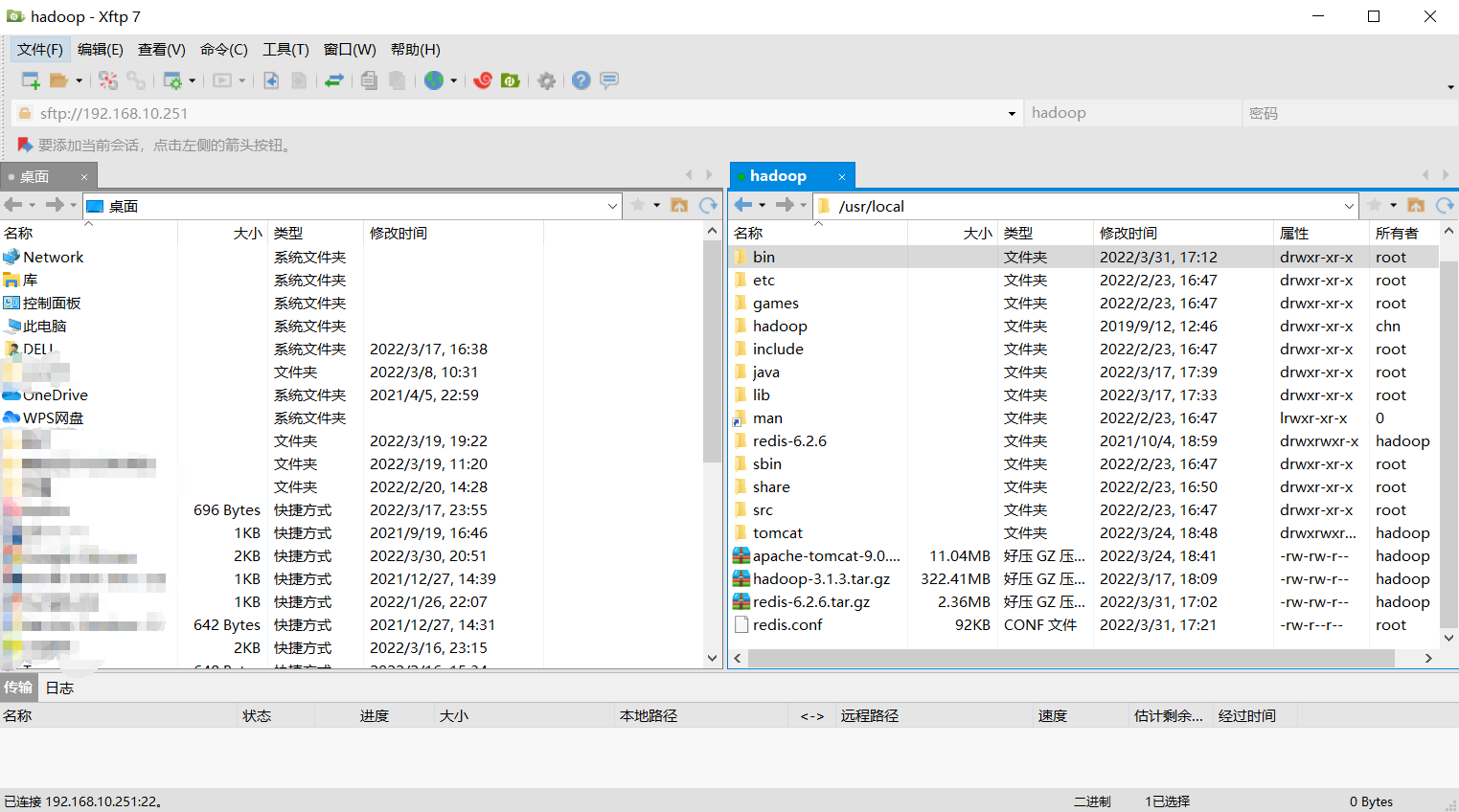
Task: Click the back navigation arrow in remote panel
Action: pyautogui.click(x=742, y=205)
